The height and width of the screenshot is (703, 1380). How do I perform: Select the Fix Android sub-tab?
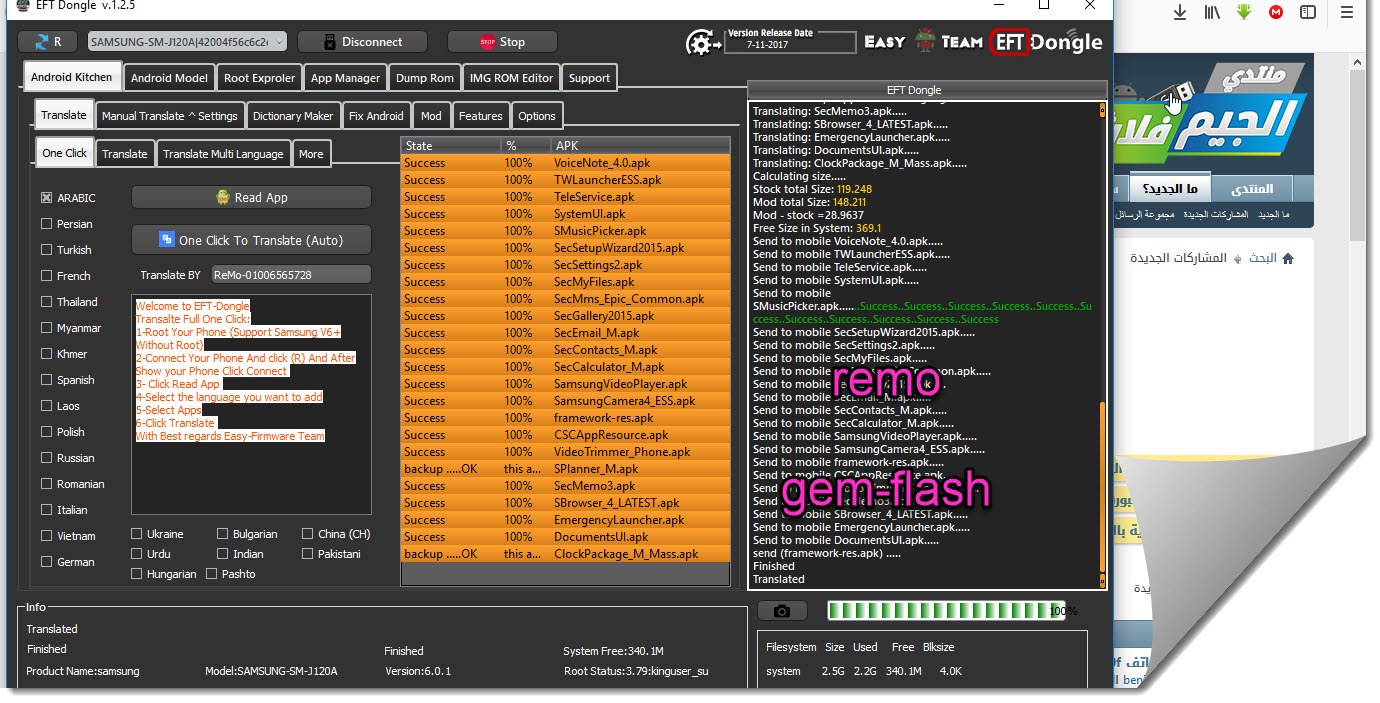point(376,116)
